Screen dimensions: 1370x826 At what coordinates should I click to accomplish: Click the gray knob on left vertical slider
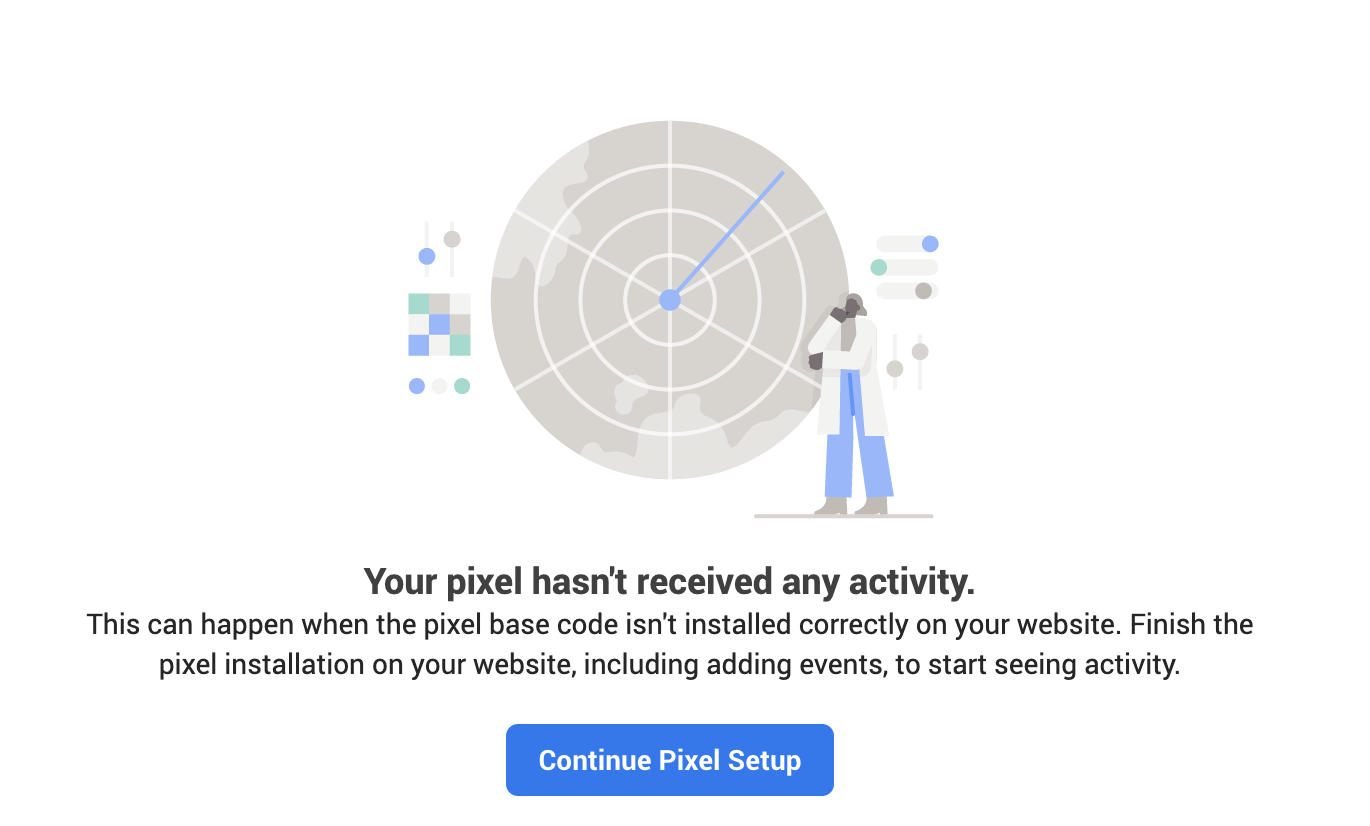(x=452, y=239)
